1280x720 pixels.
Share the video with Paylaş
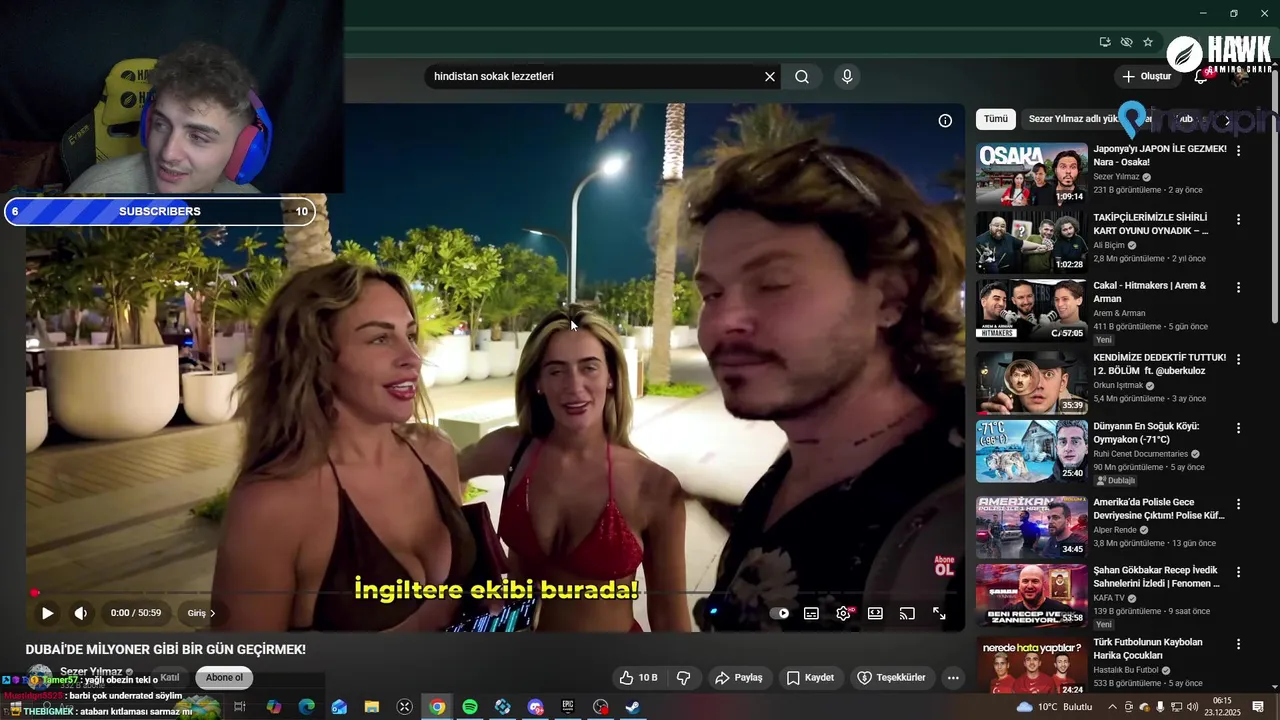tap(739, 677)
